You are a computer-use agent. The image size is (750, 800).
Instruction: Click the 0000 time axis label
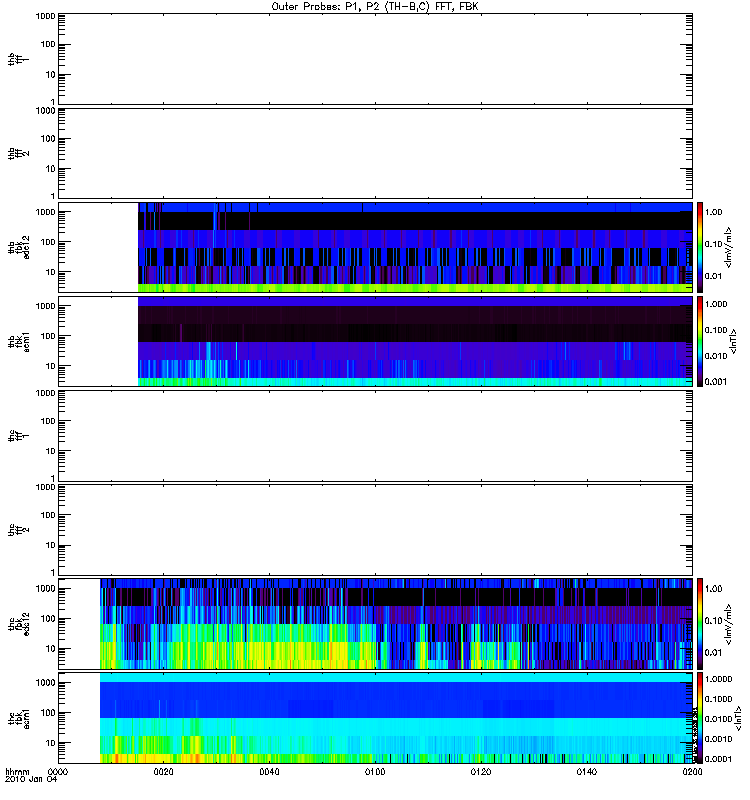[x=58, y=772]
